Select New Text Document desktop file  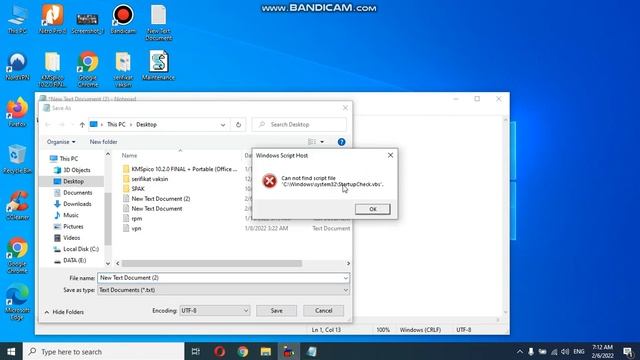pos(158,22)
